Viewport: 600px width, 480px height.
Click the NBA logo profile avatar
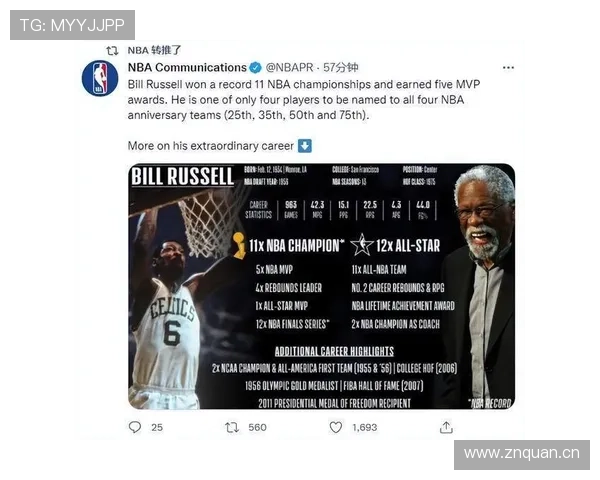click(100, 78)
